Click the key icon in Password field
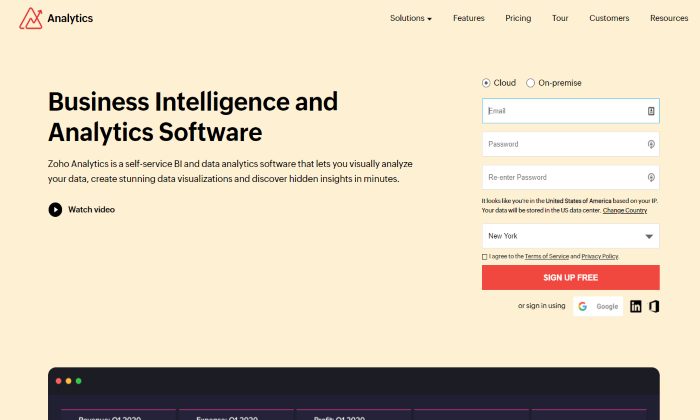 pos(651,144)
